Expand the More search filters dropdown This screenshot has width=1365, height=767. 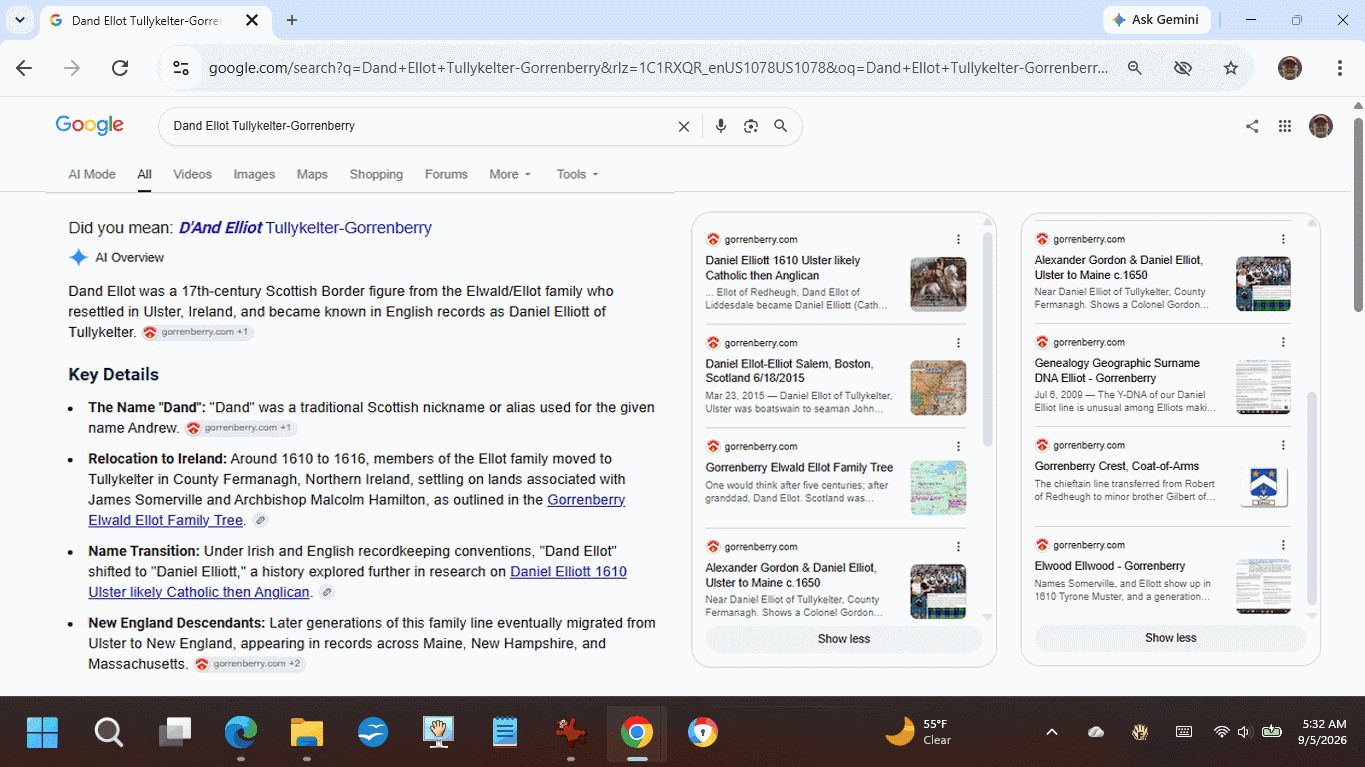(510, 174)
